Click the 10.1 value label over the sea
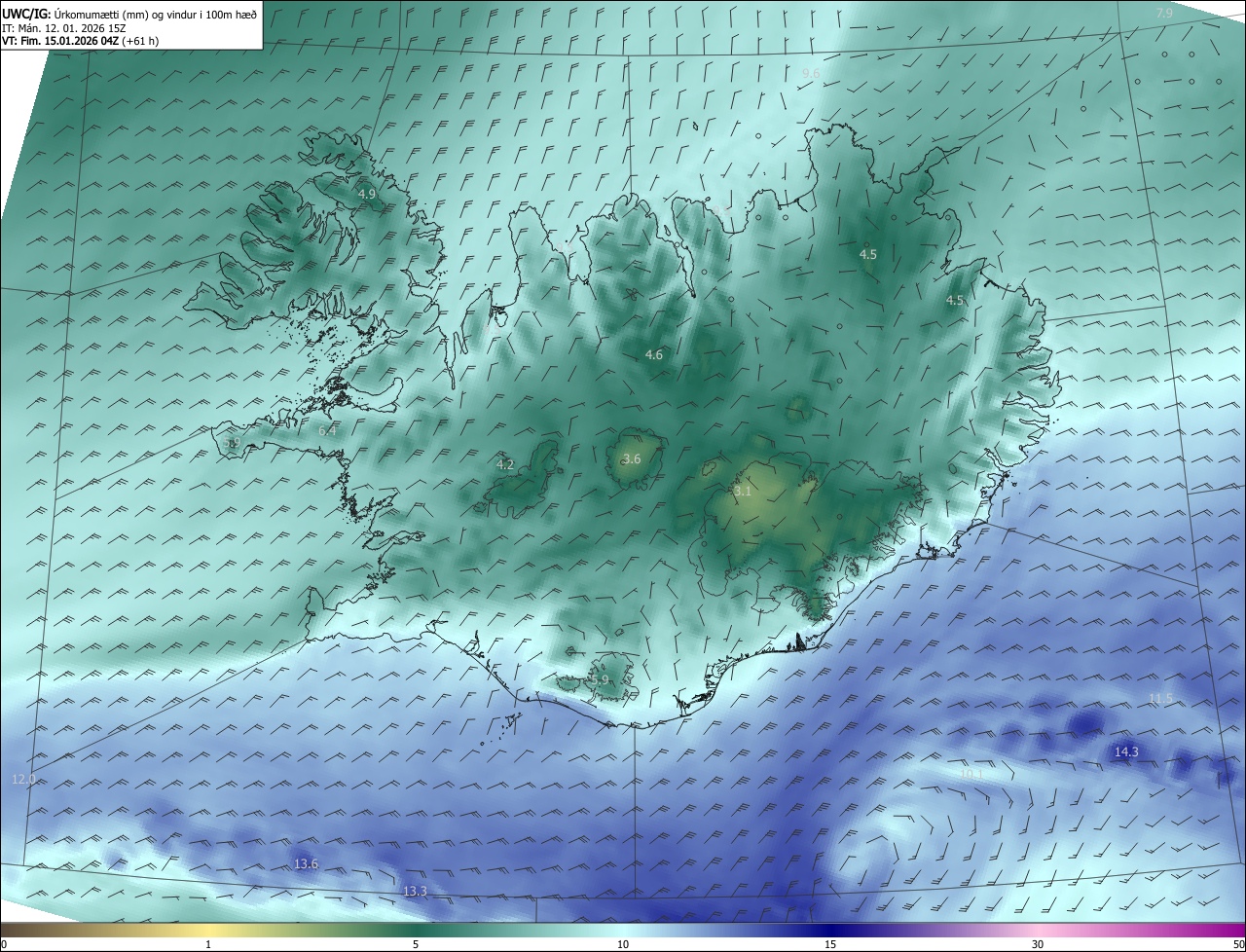 point(971,774)
